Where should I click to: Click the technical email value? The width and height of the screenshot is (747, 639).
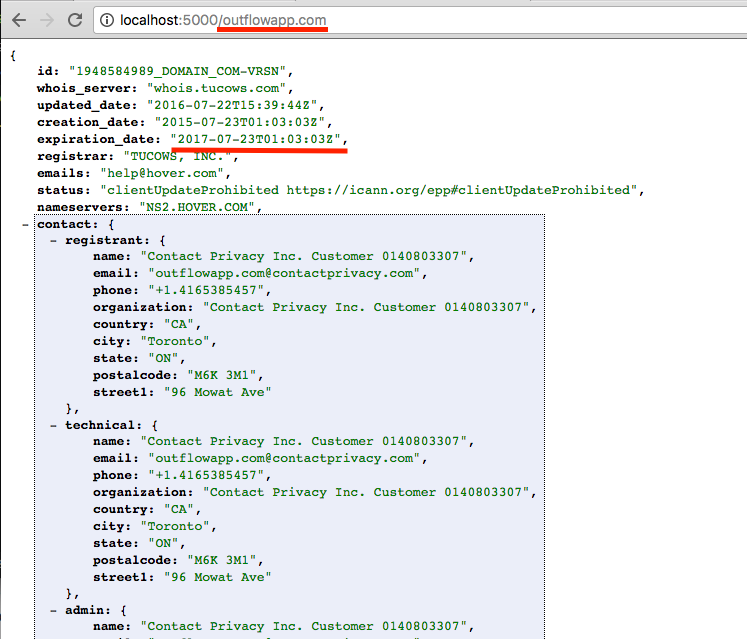pos(284,458)
